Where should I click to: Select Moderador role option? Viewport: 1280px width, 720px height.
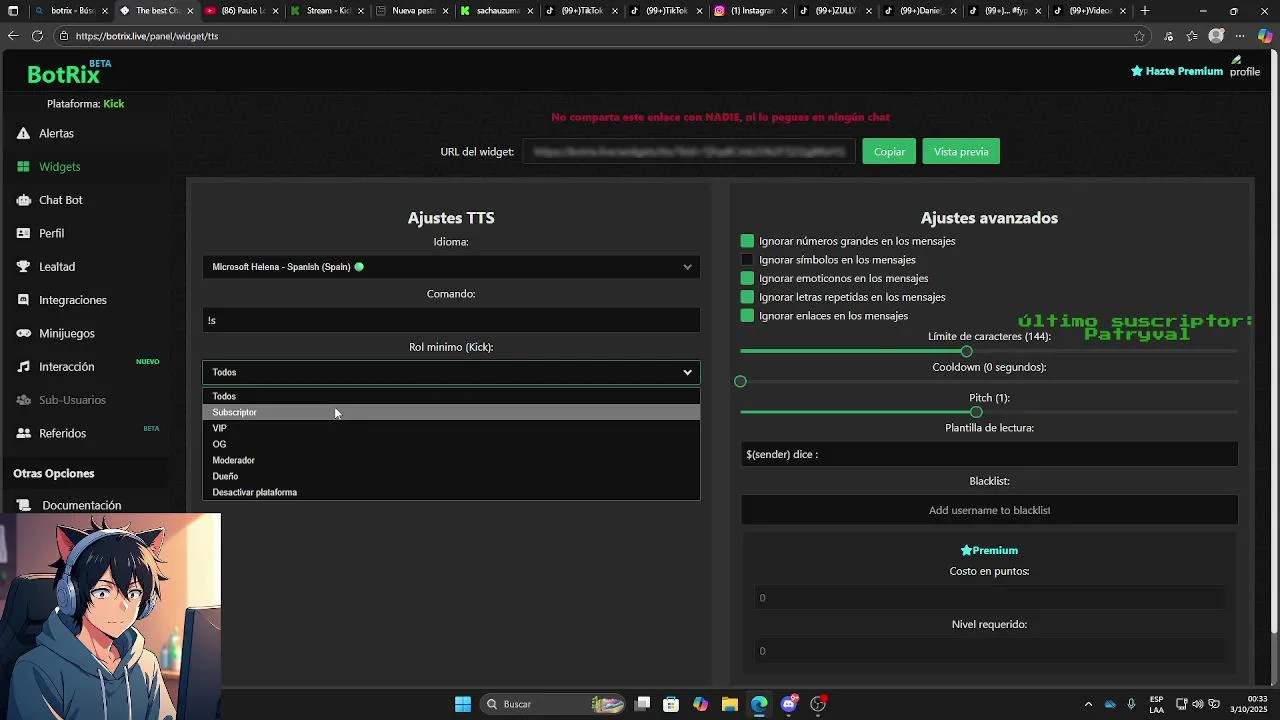(451, 460)
